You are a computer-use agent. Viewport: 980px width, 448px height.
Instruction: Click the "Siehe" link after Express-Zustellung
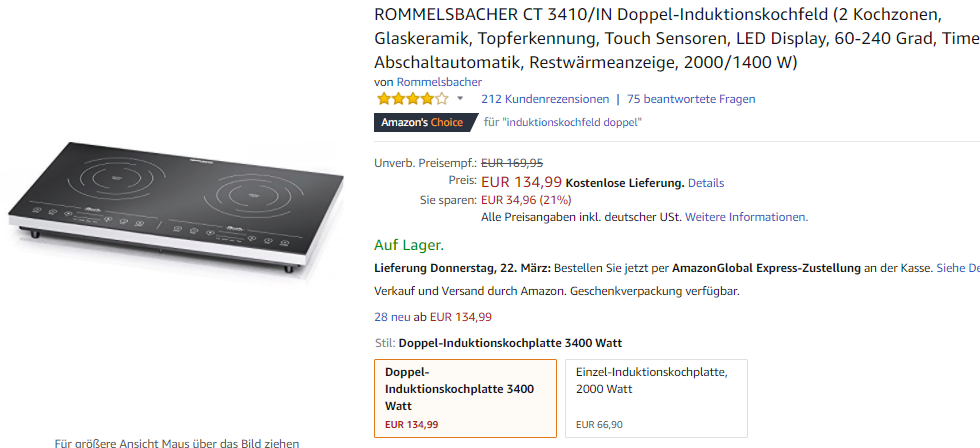[x=958, y=268]
